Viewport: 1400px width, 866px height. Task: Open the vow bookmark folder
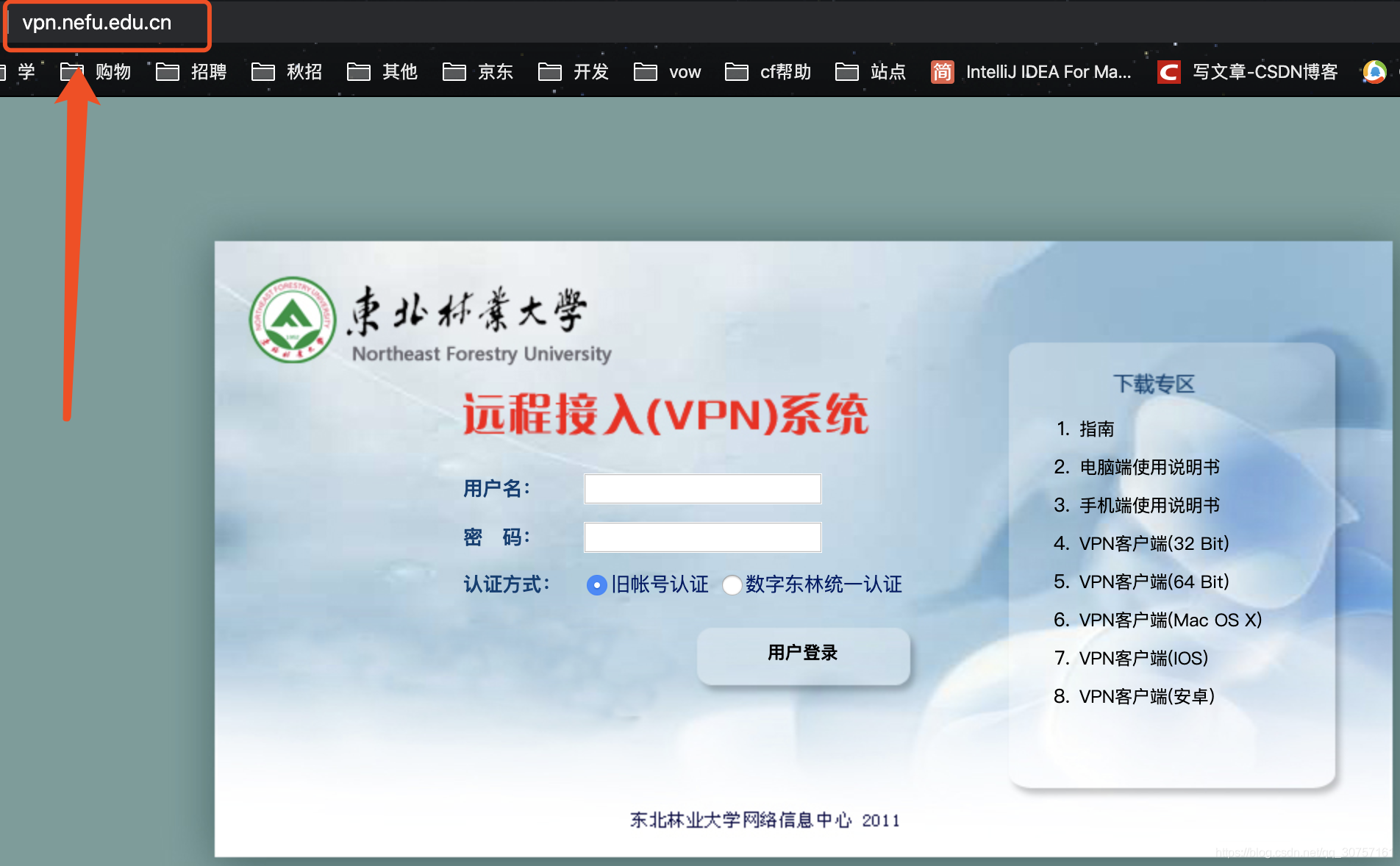pos(668,72)
